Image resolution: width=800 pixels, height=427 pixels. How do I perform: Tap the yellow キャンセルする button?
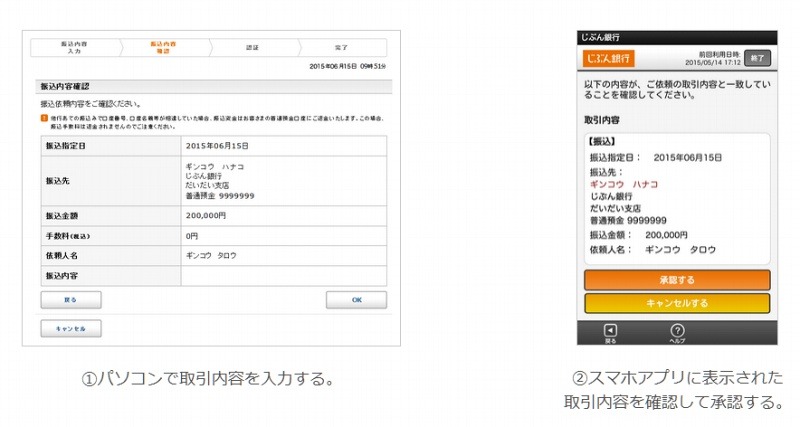tap(677, 303)
